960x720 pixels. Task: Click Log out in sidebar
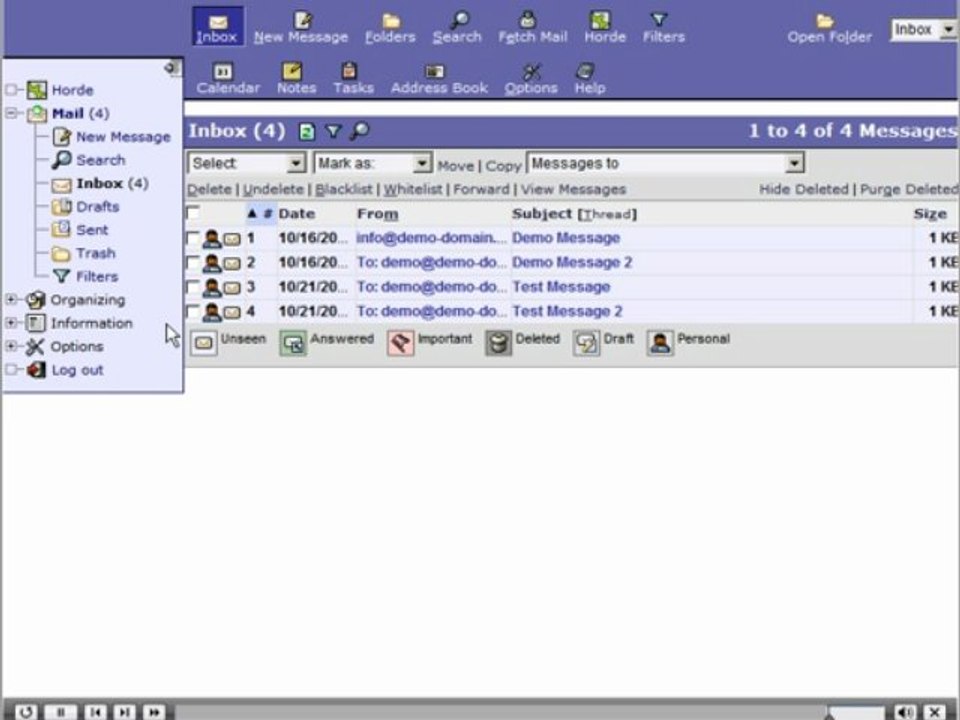(77, 370)
